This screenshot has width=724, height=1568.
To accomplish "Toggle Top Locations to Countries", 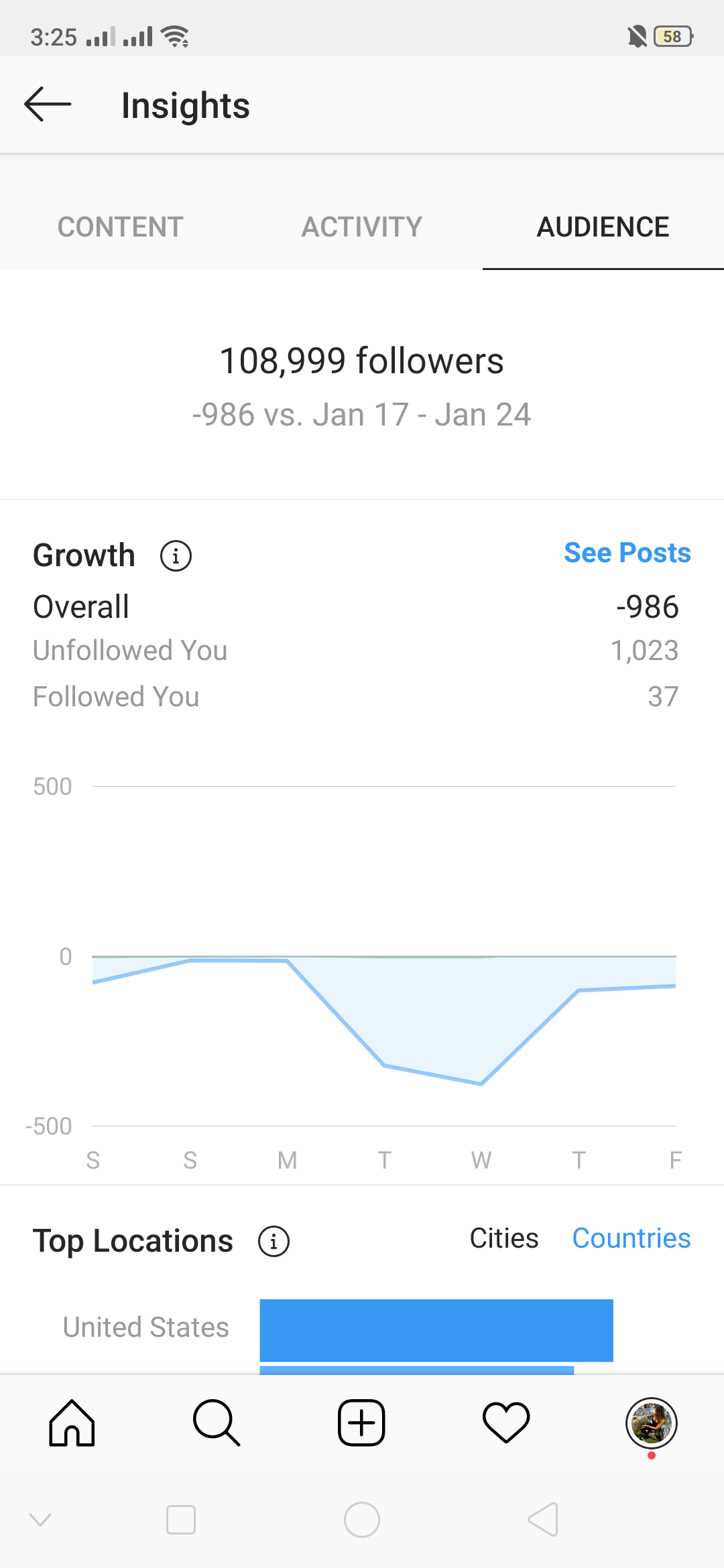I will pyautogui.click(x=631, y=1238).
